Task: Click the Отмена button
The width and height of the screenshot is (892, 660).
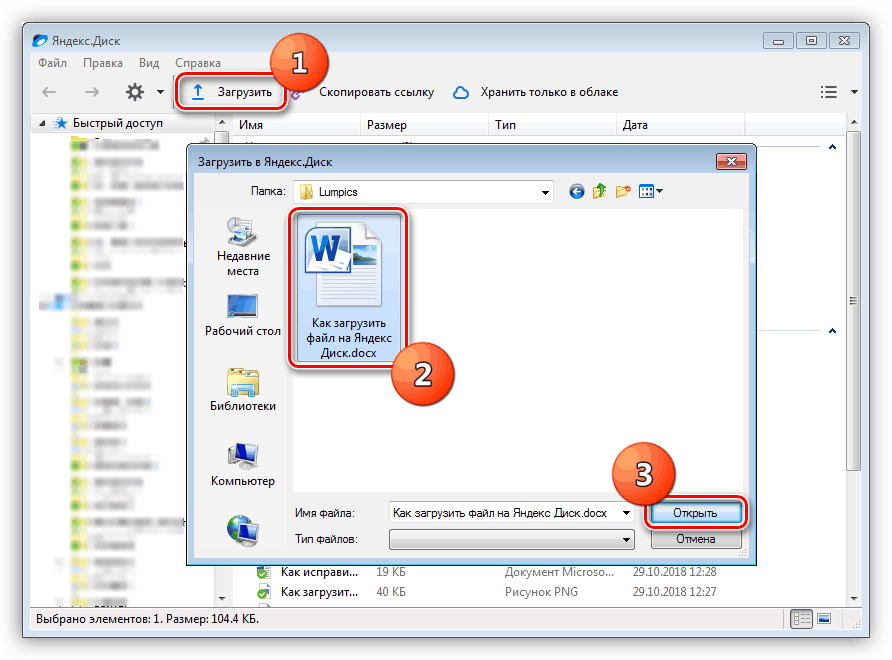Action: click(695, 539)
